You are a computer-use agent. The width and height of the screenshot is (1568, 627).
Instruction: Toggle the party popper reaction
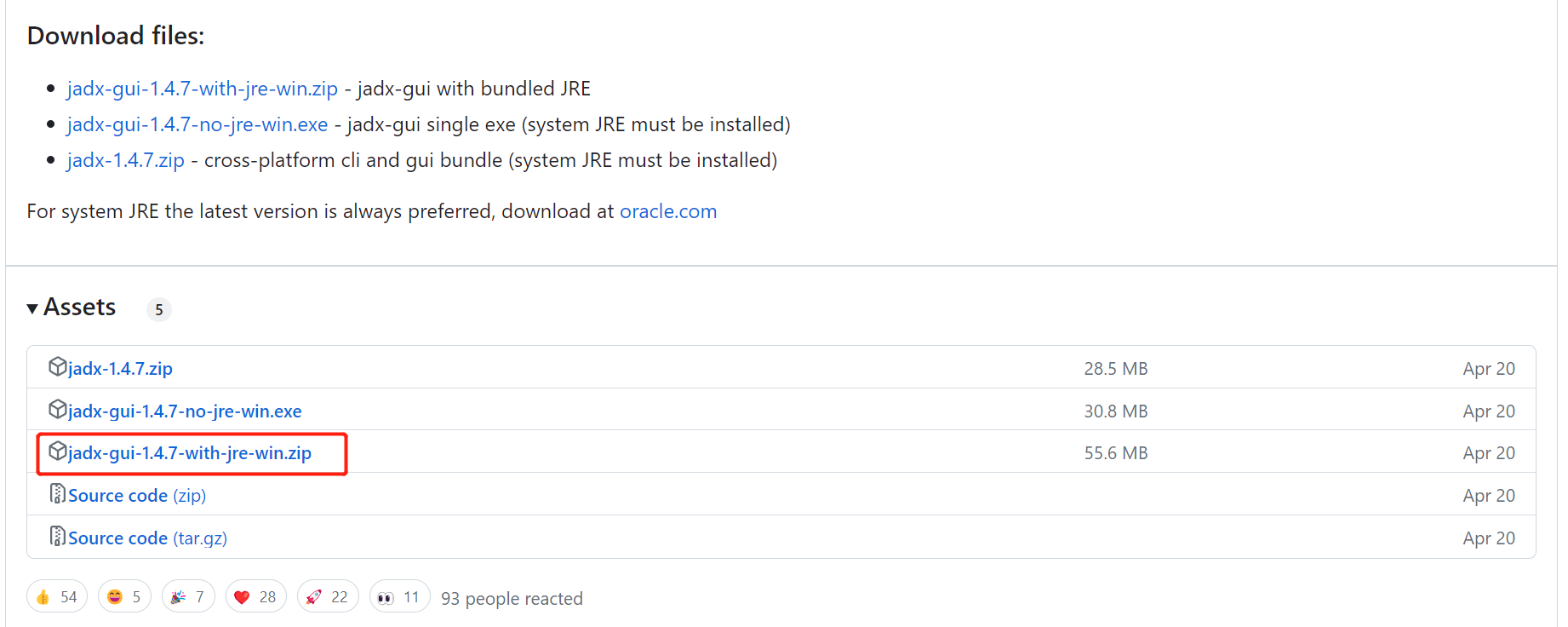(187, 597)
